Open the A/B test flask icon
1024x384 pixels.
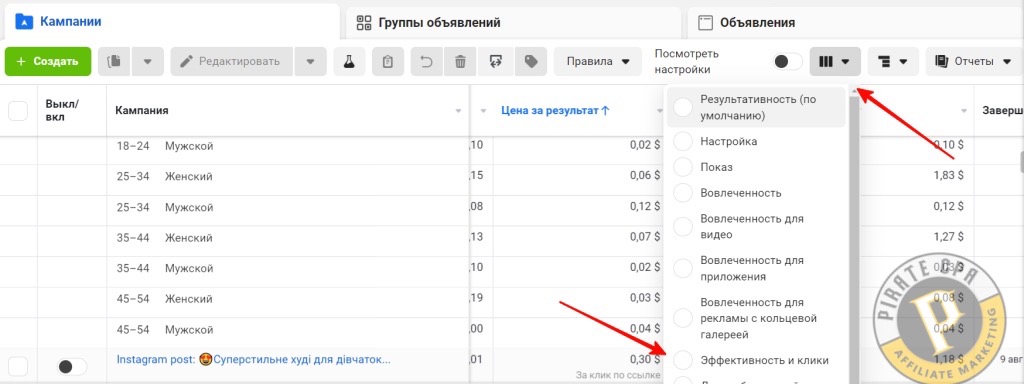click(349, 61)
